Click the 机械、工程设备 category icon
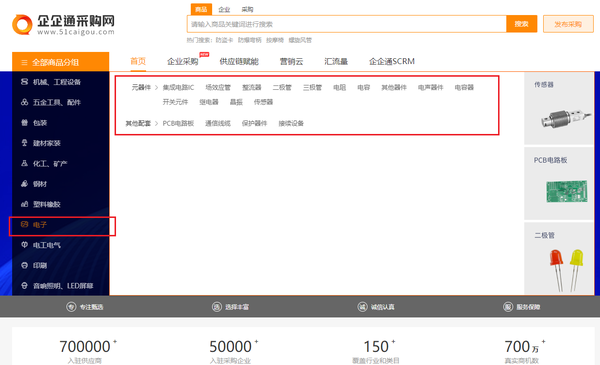 pyautogui.click(x=24, y=82)
